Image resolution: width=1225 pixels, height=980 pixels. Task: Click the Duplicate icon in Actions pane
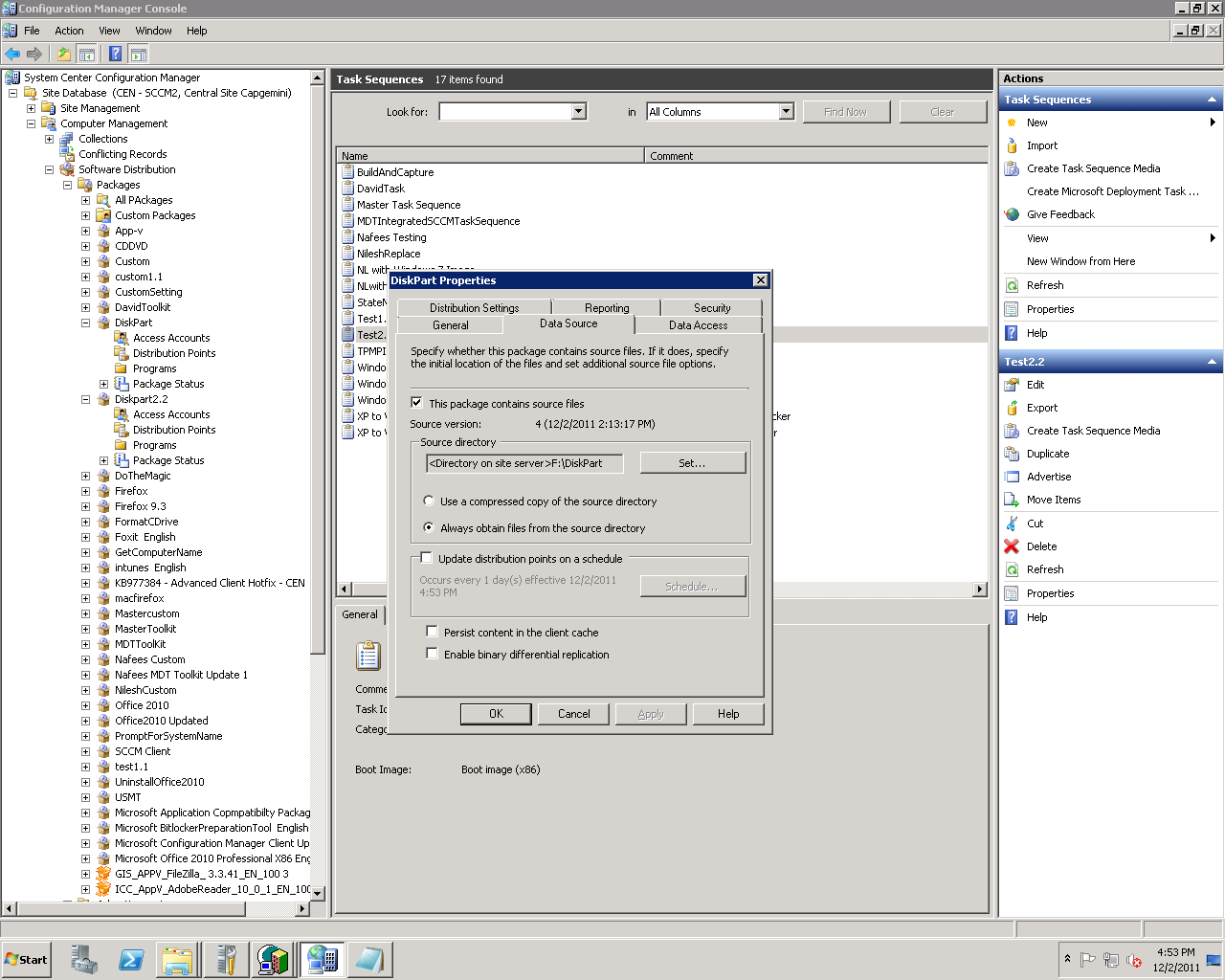[1012, 454]
